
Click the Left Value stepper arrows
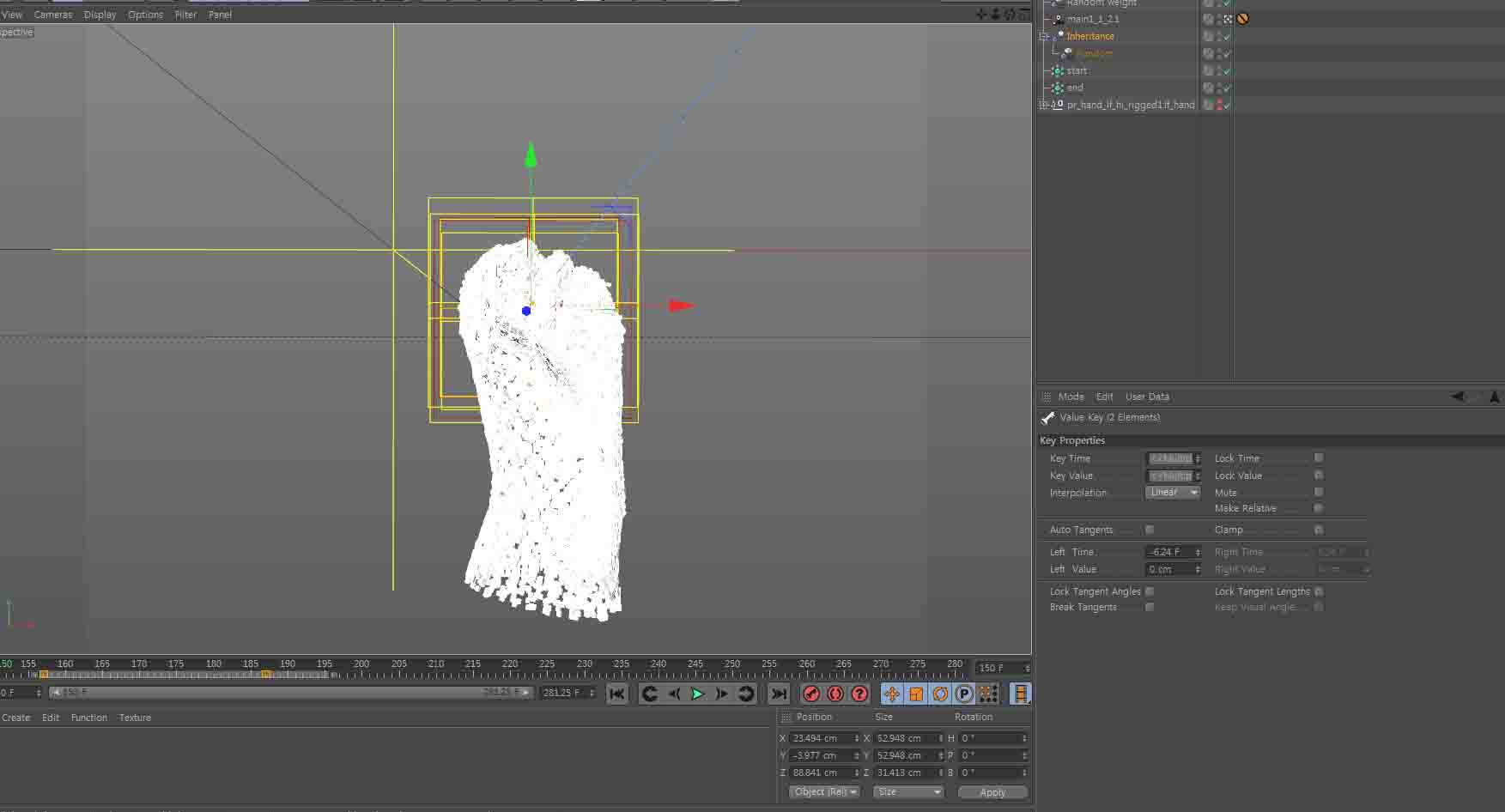[1198, 569]
